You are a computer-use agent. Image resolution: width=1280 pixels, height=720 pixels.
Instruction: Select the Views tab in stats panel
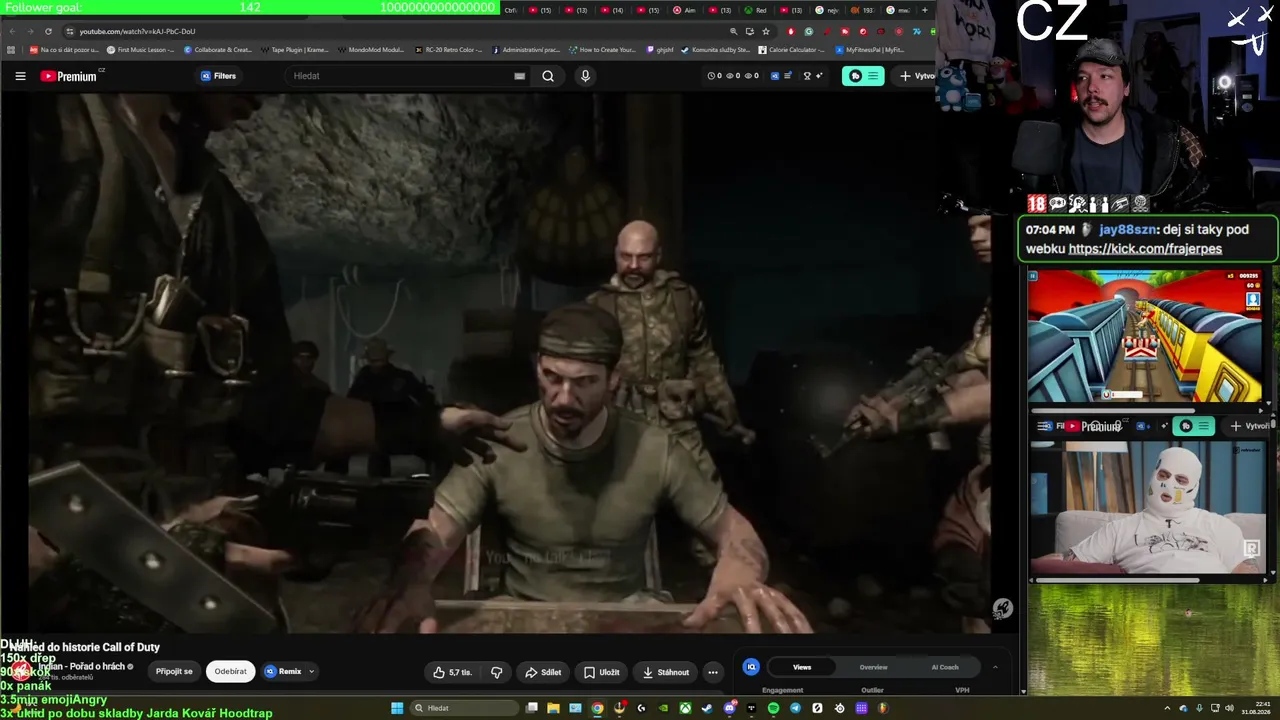[802, 667]
